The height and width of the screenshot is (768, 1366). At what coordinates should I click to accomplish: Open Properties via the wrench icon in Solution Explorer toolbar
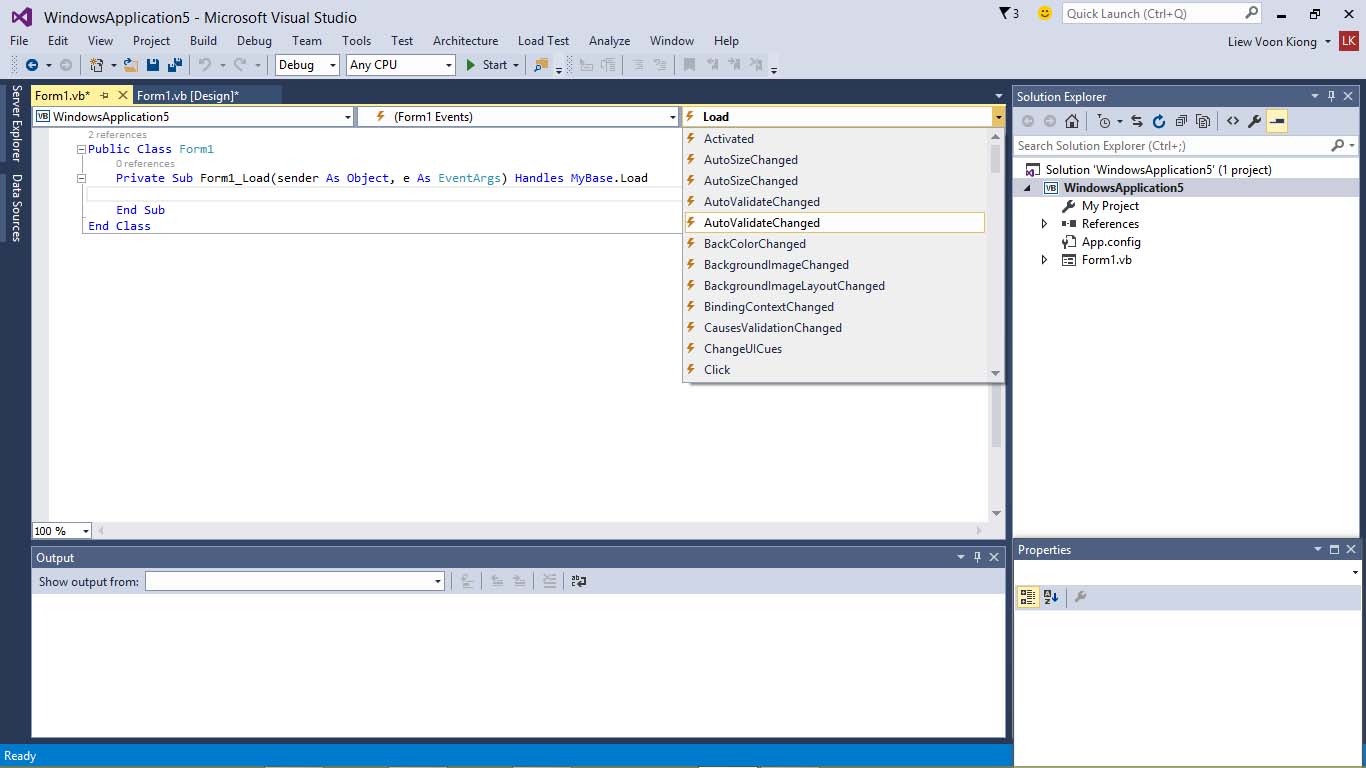tap(1255, 121)
